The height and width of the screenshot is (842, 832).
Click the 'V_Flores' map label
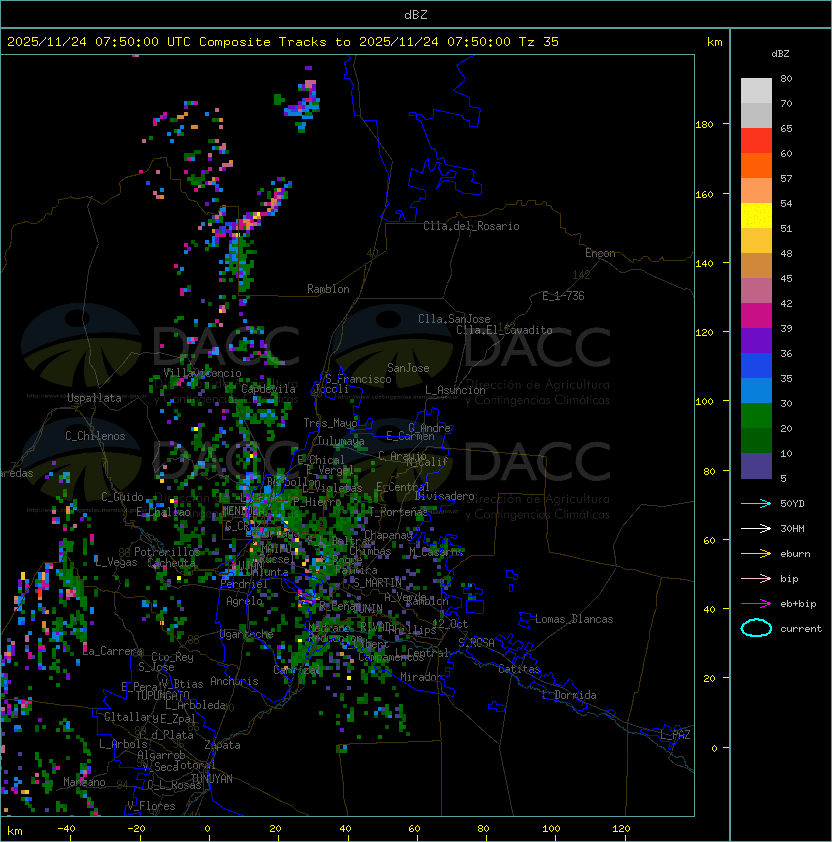coord(151,806)
